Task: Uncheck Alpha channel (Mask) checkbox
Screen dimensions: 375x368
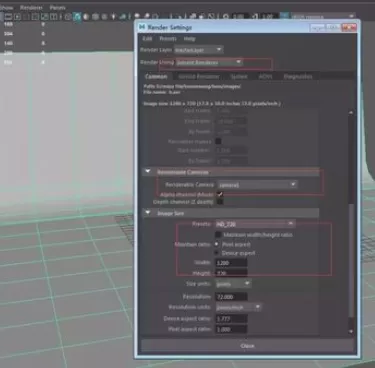Action: point(220,194)
